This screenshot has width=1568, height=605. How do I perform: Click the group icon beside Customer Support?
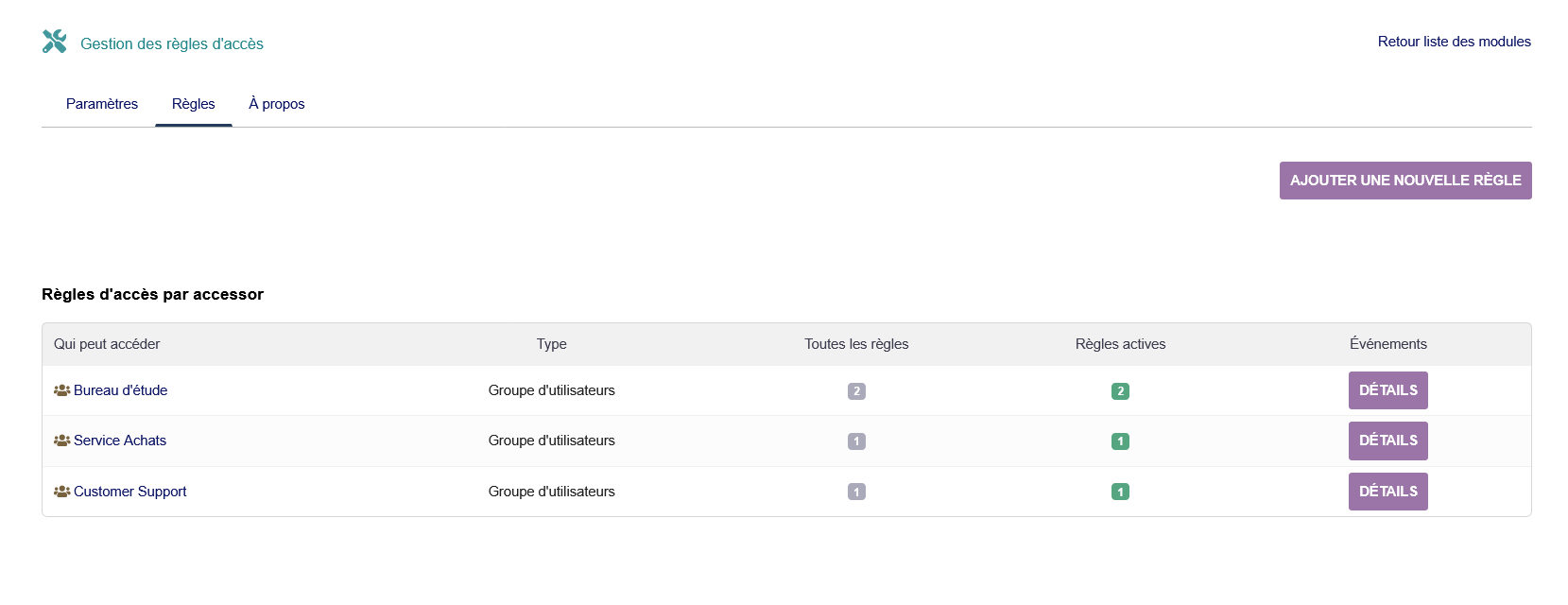coord(62,492)
